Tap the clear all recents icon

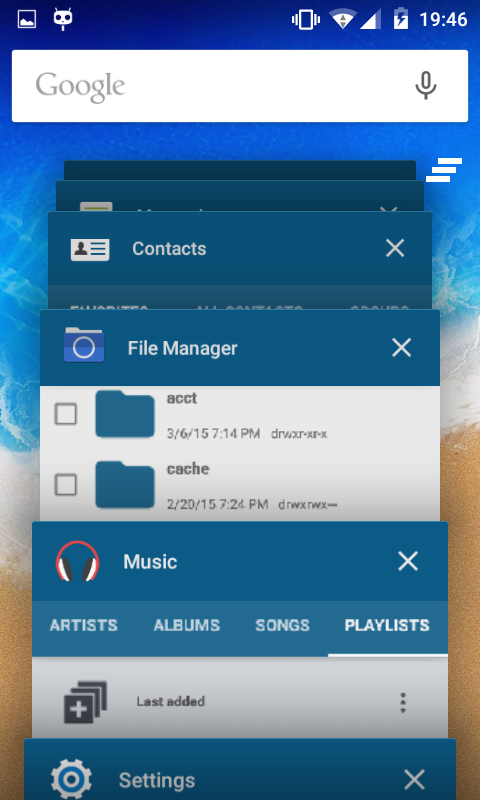pyautogui.click(x=444, y=170)
